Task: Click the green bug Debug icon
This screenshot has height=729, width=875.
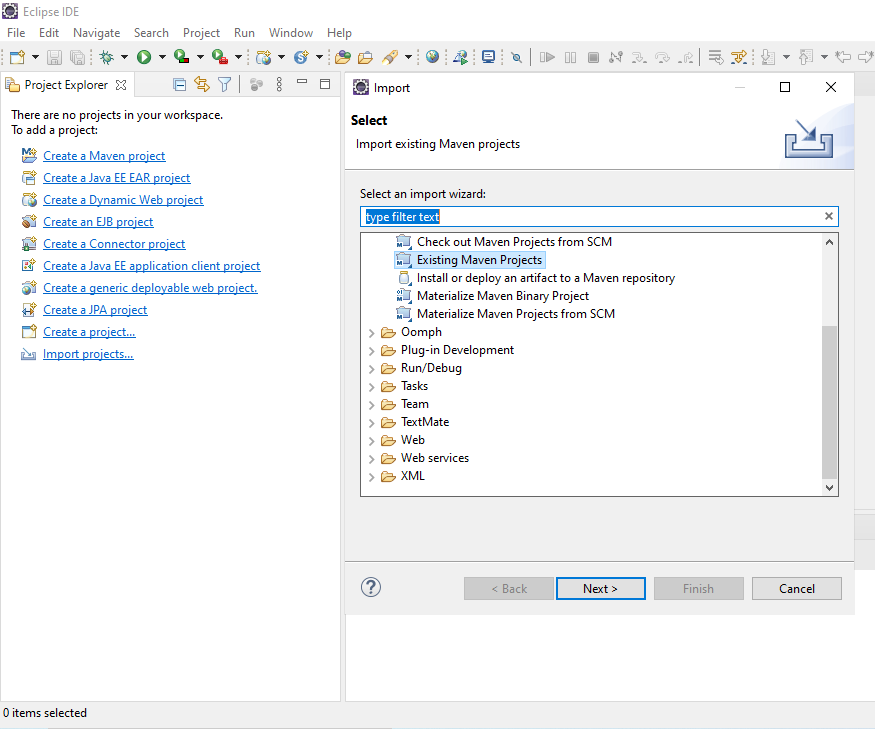Action: (x=106, y=57)
